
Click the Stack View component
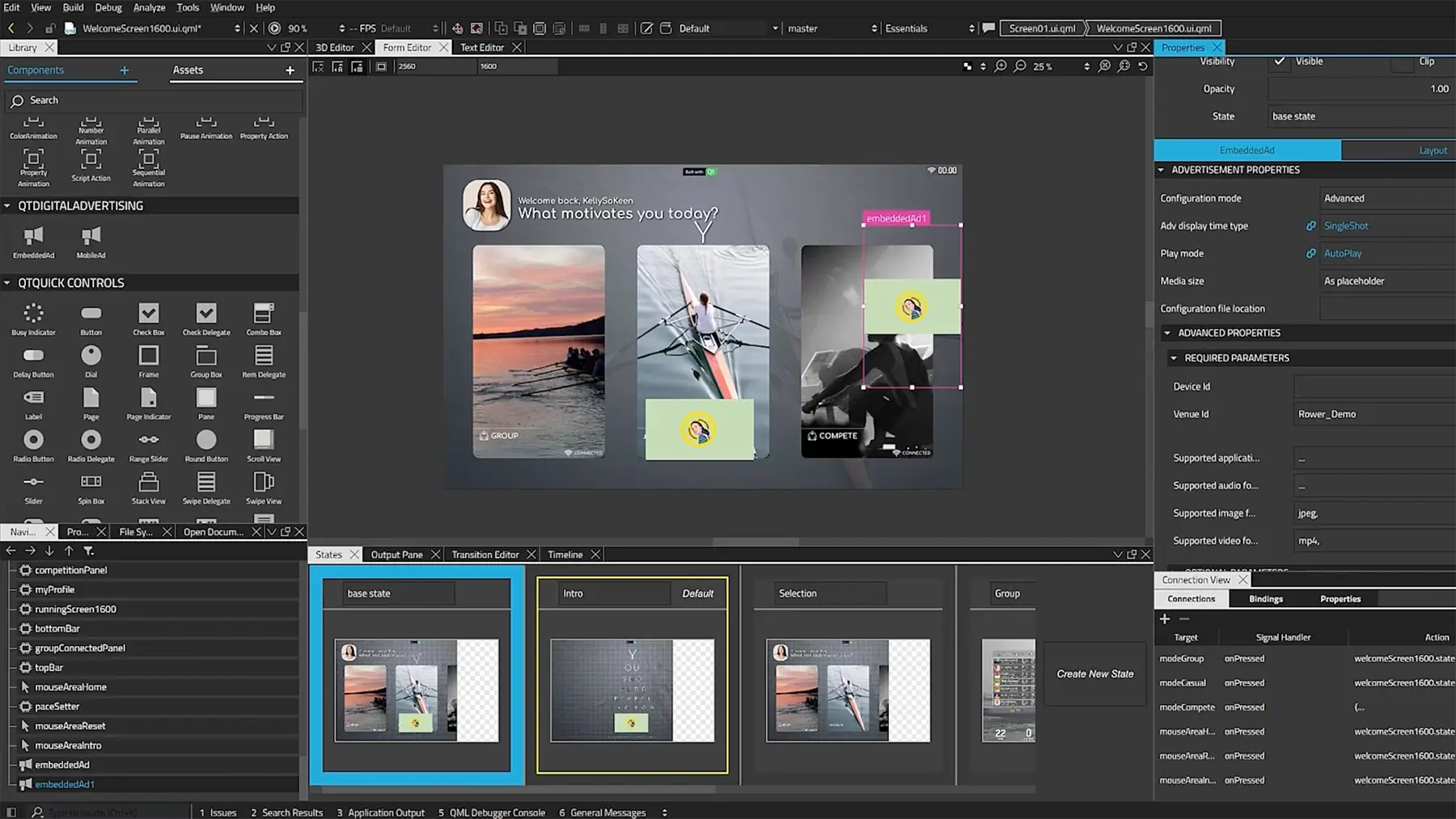[x=148, y=483]
